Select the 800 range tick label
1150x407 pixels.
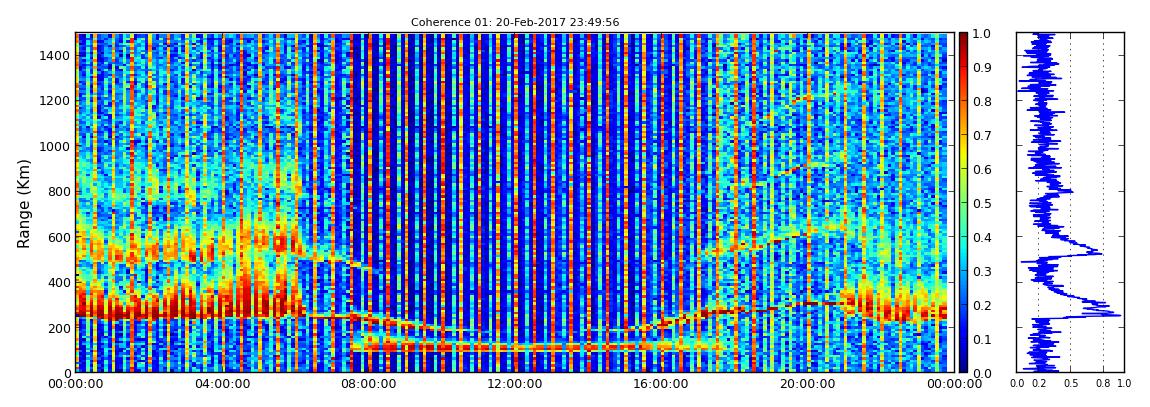pos(58,191)
